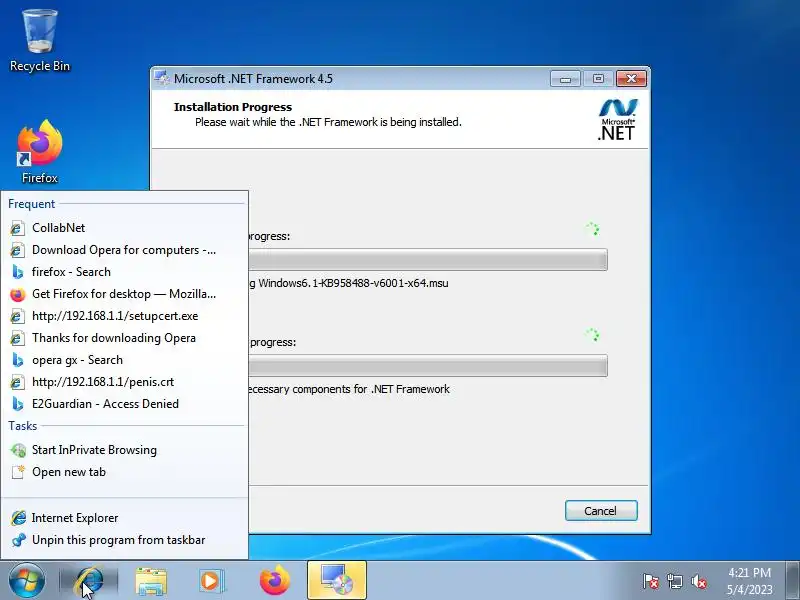This screenshot has height=600, width=800.
Task: Click the lower installation progress bar
Action: (x=428, y=366)
